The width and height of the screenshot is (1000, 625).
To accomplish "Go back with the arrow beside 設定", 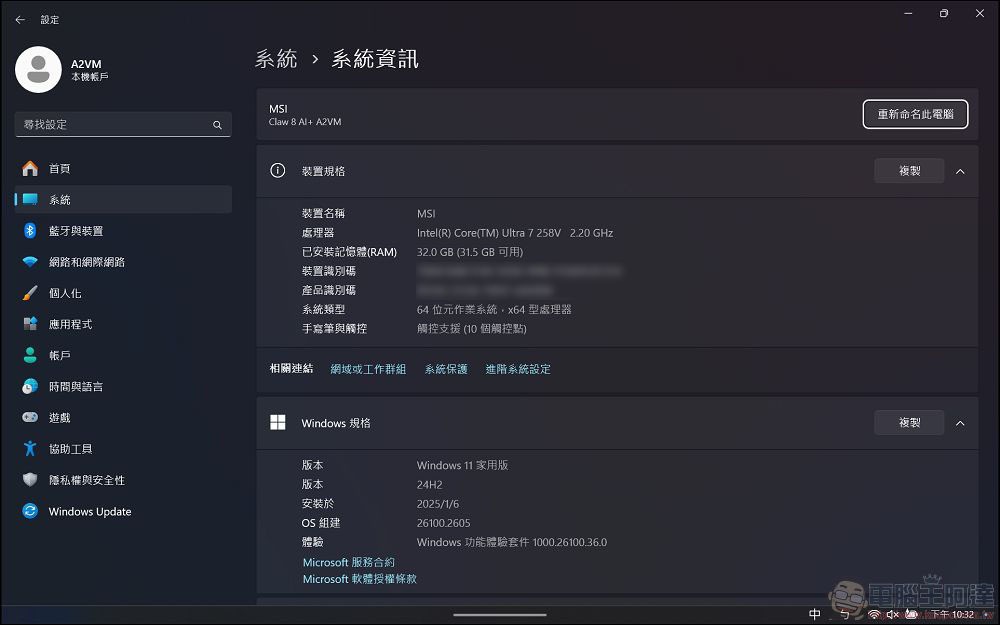I will [x=20, y=20].
